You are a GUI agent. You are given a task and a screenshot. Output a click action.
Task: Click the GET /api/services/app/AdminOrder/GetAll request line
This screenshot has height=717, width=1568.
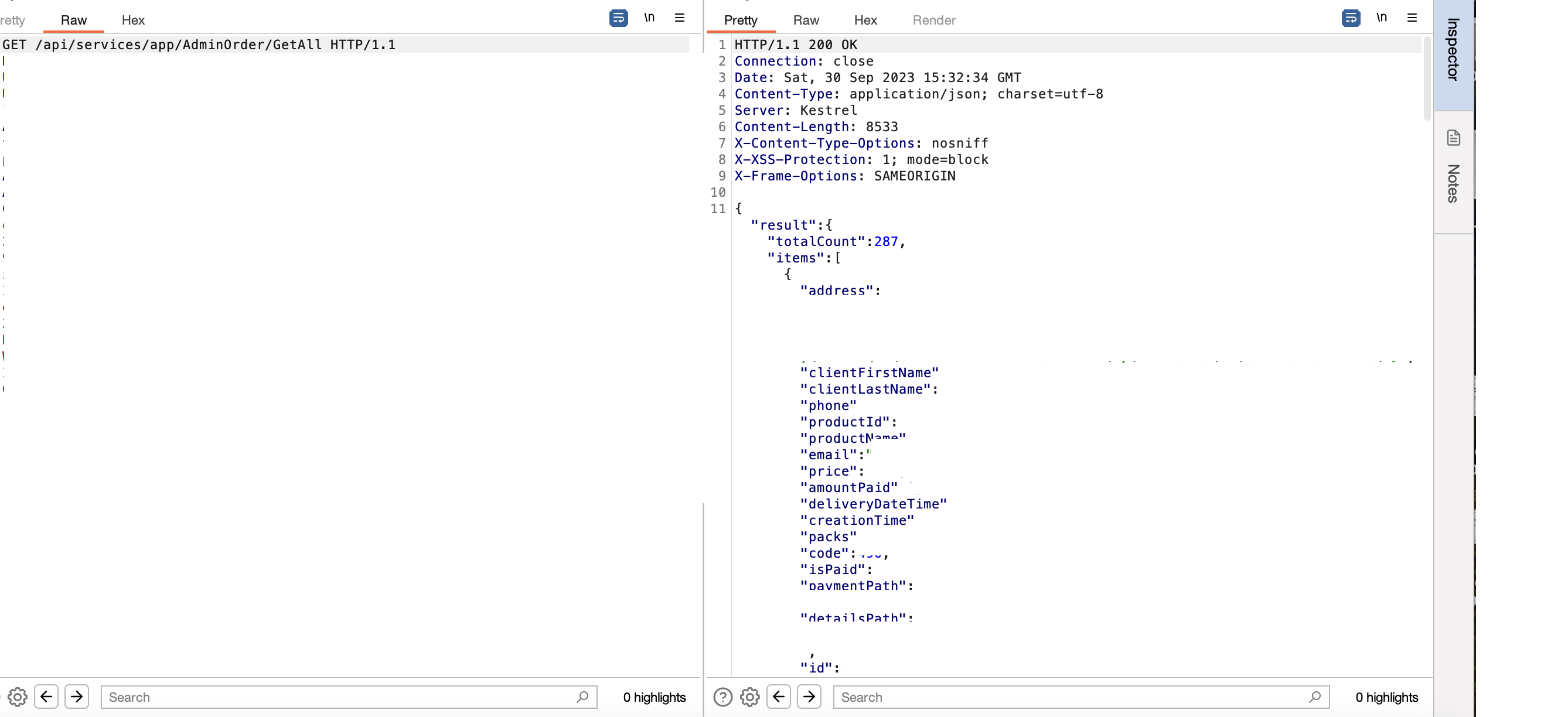(x=199, y=45)
